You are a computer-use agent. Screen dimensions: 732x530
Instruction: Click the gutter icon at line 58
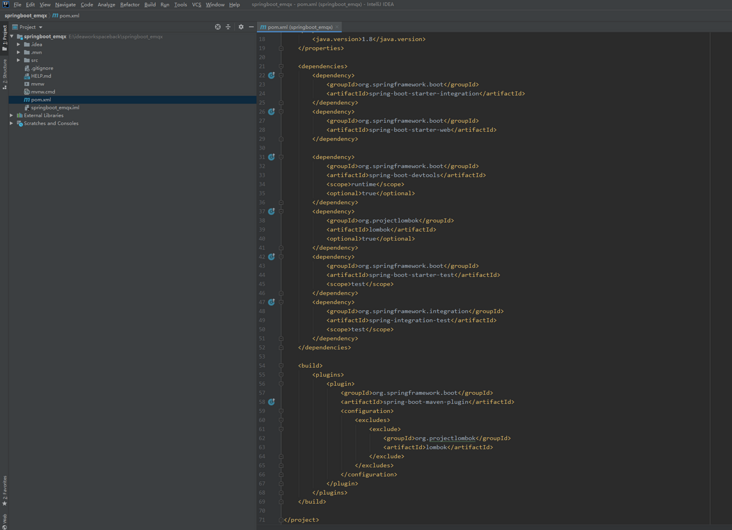pos(271,402)
